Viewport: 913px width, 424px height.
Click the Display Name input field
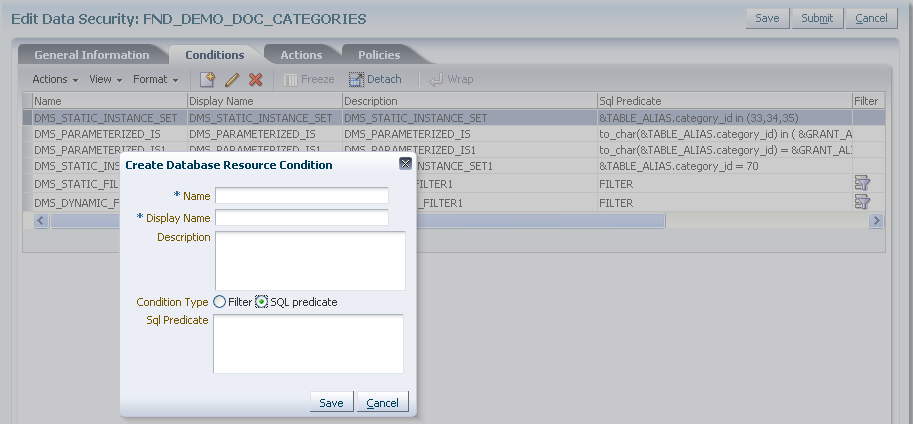pyautogui.click(x=302, y=218)
